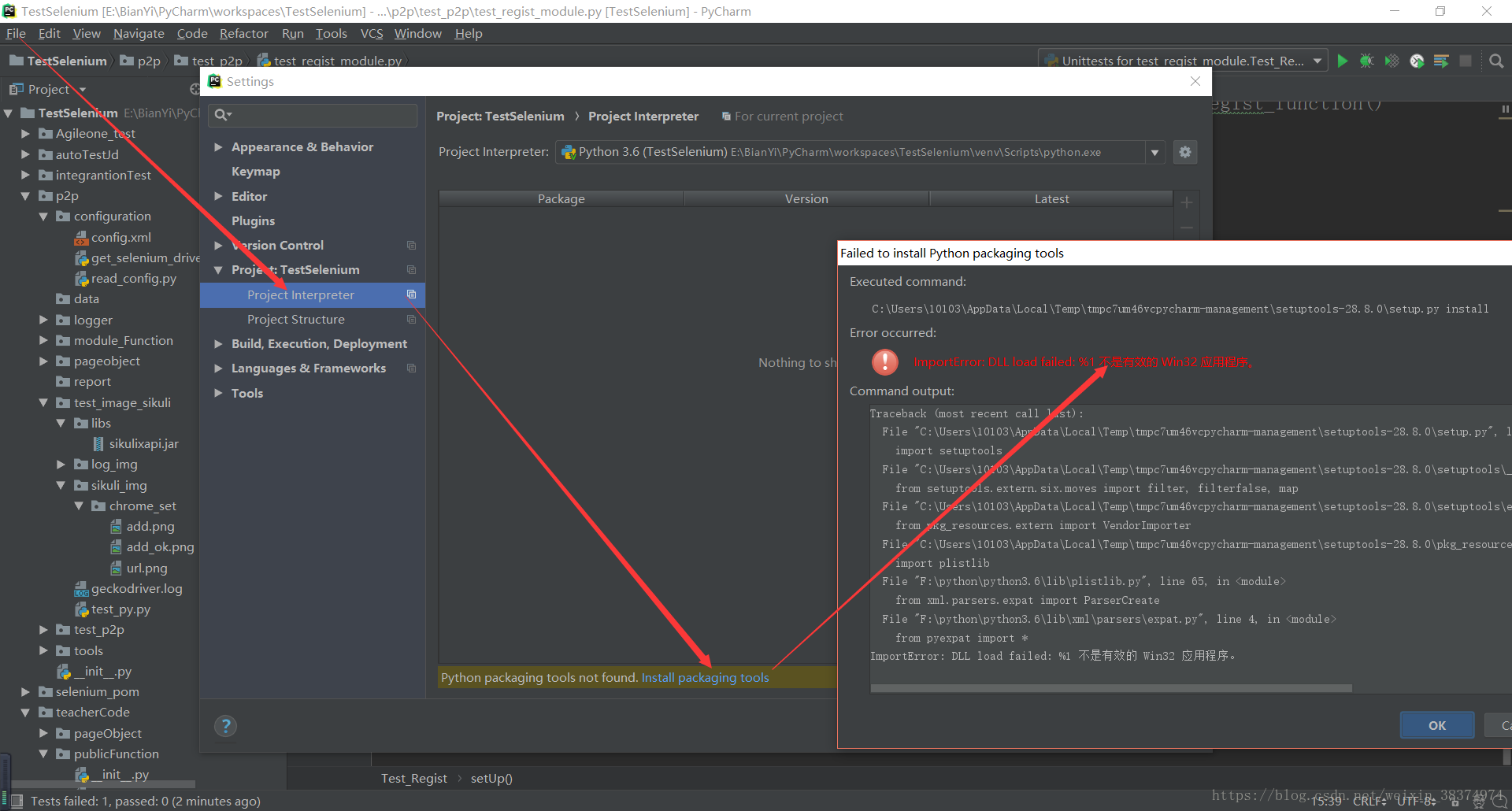Run the unittests with the green play icon
Image resolution: width=1512 pixels, height=811 pixels.
coord(1343,61)
